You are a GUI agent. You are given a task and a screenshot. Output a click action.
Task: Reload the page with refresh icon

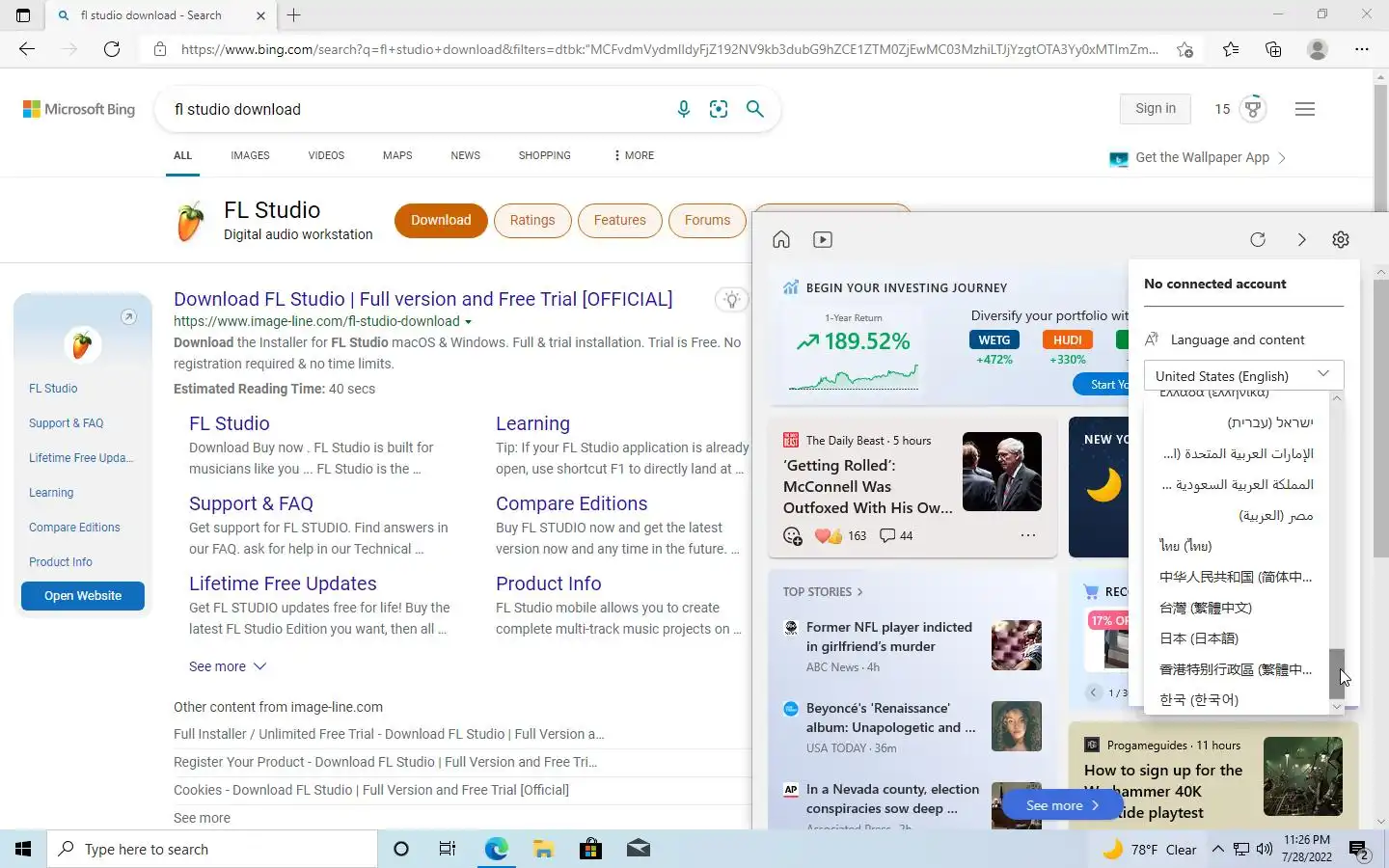coord(112,49)
